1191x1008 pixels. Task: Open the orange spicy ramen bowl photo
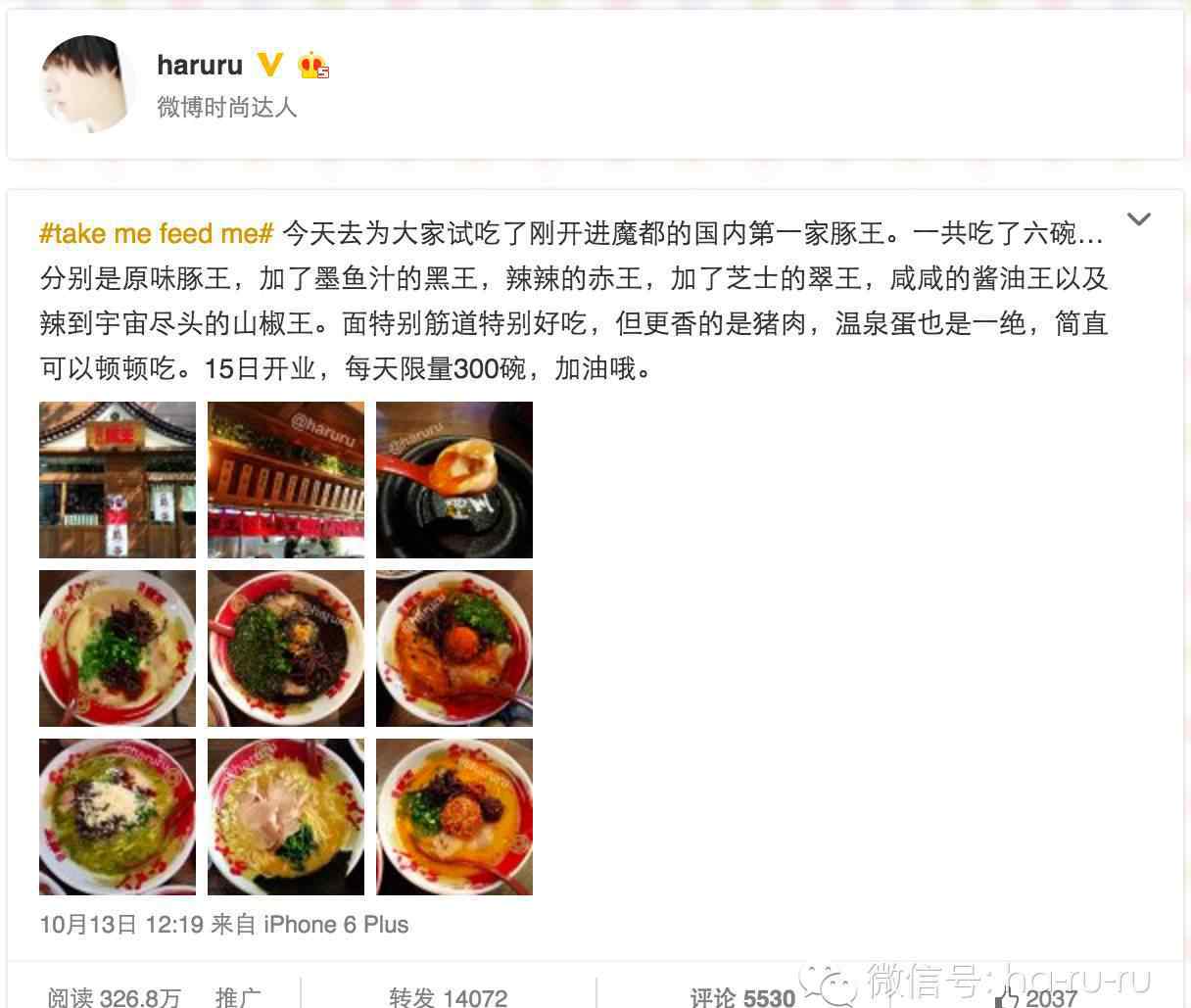(x=454, y=817)
